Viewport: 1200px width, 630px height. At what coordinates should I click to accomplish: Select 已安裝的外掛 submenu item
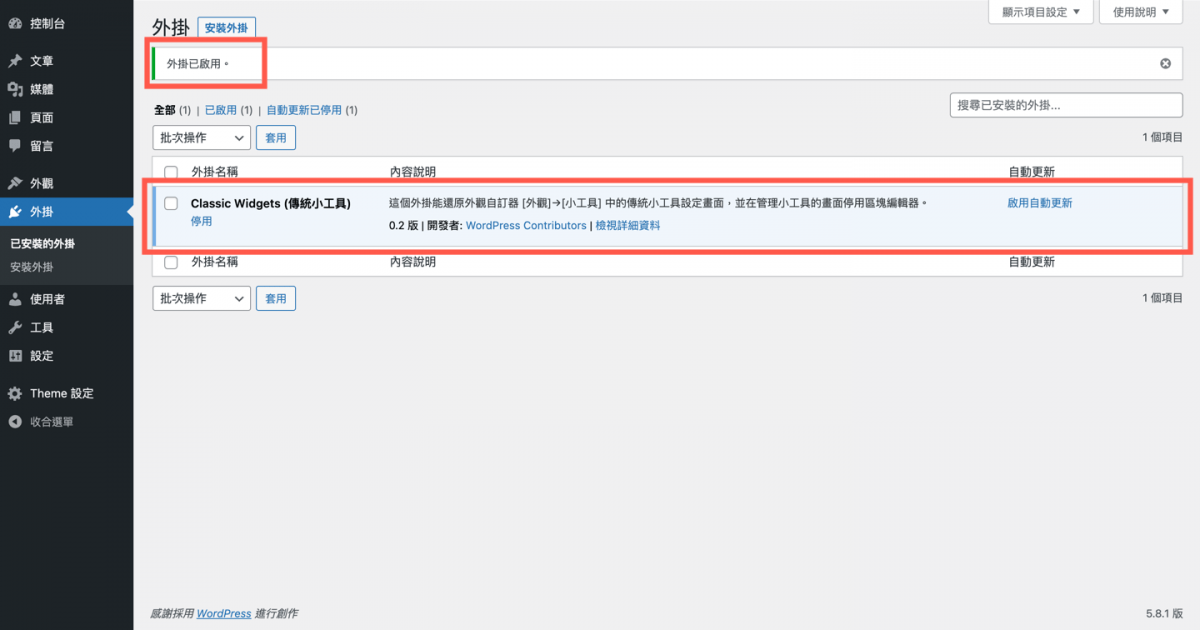[x=42, y=243]
